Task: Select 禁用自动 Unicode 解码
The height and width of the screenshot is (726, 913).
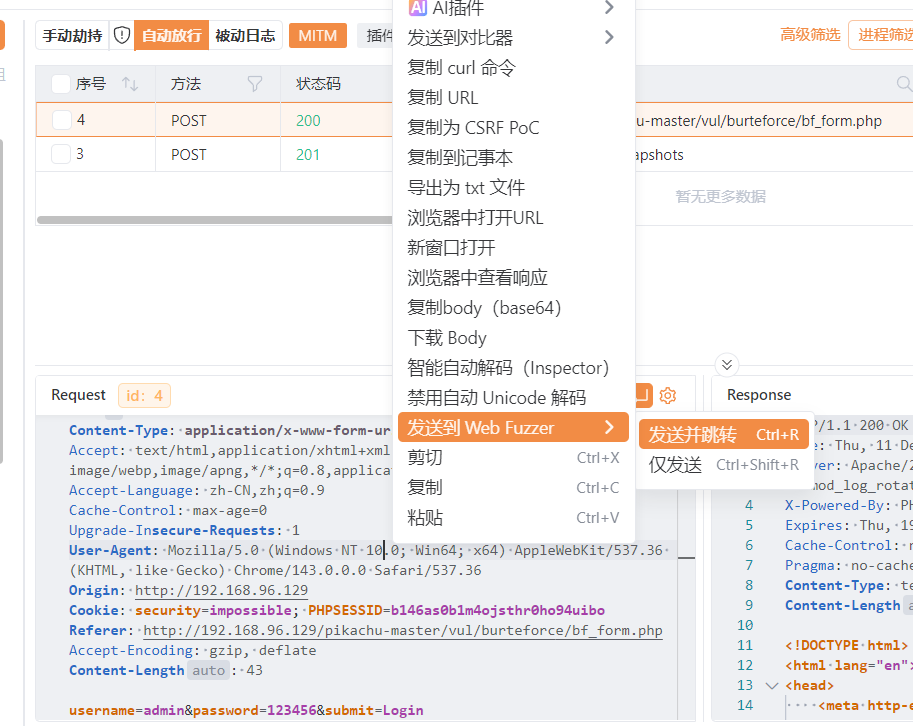Action: (x=512, y=398)
